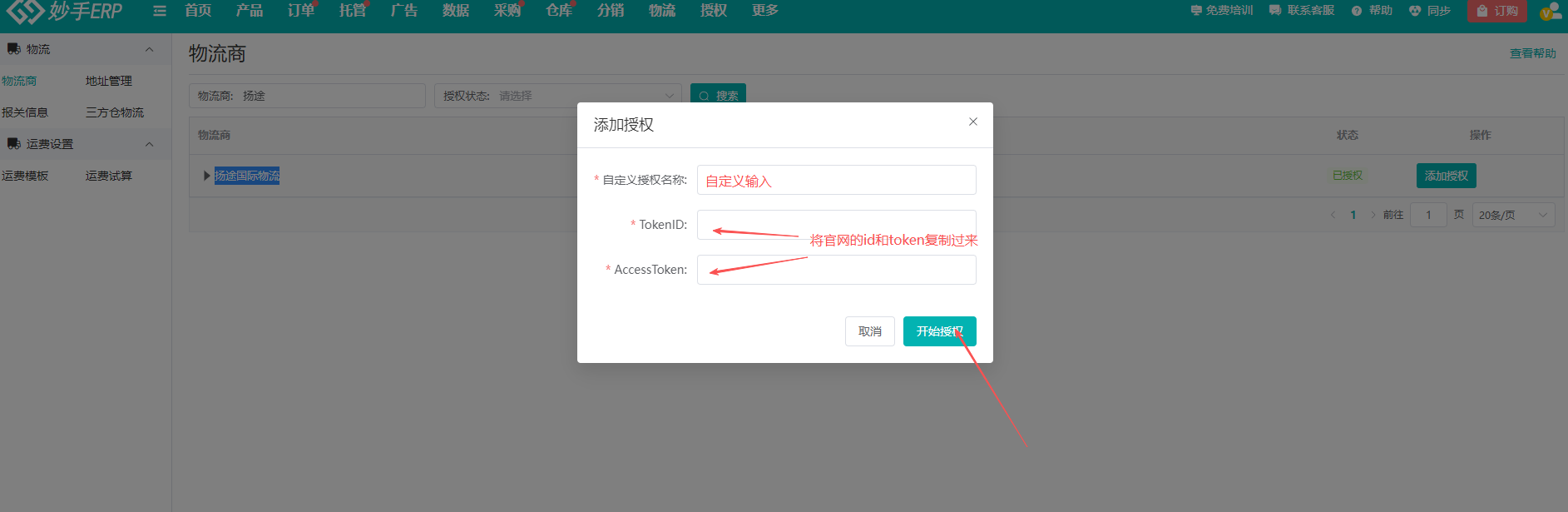The height and width of the screenshot is (512, 1568).
Task: Open the 数据 menu
Action: pos(456,11)
